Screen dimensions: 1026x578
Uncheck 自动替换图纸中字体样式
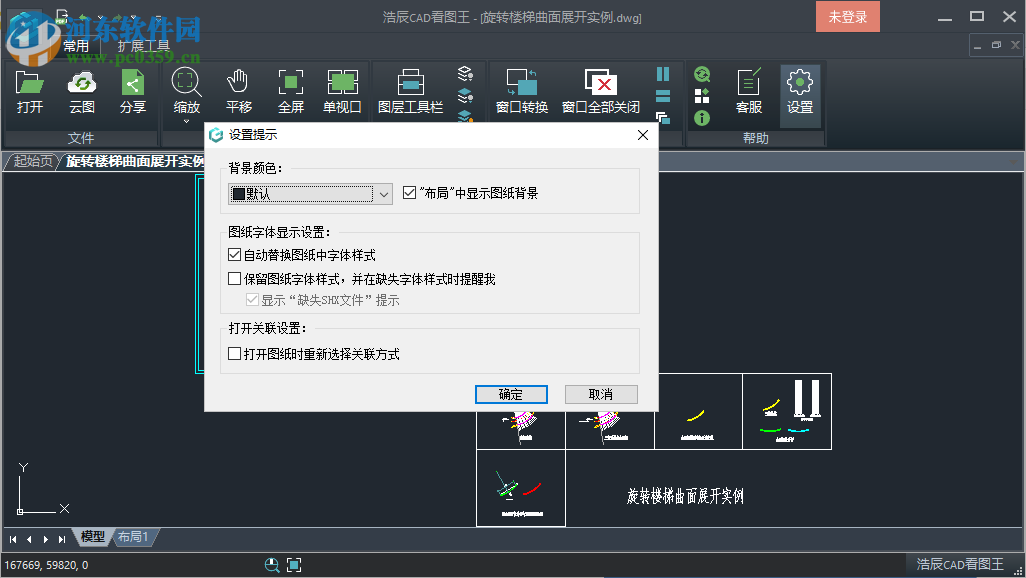tap(234, 255)
